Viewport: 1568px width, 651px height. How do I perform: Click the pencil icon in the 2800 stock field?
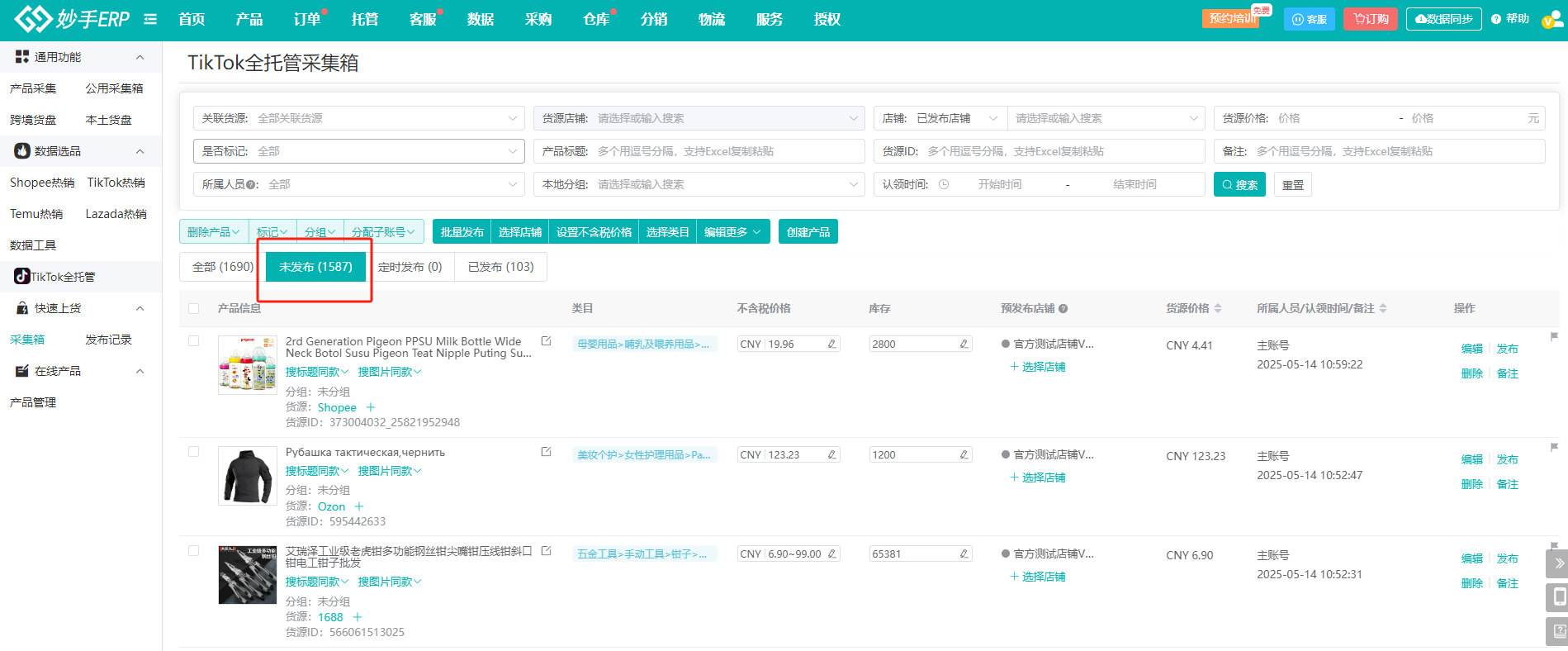(x=964, y=344)
